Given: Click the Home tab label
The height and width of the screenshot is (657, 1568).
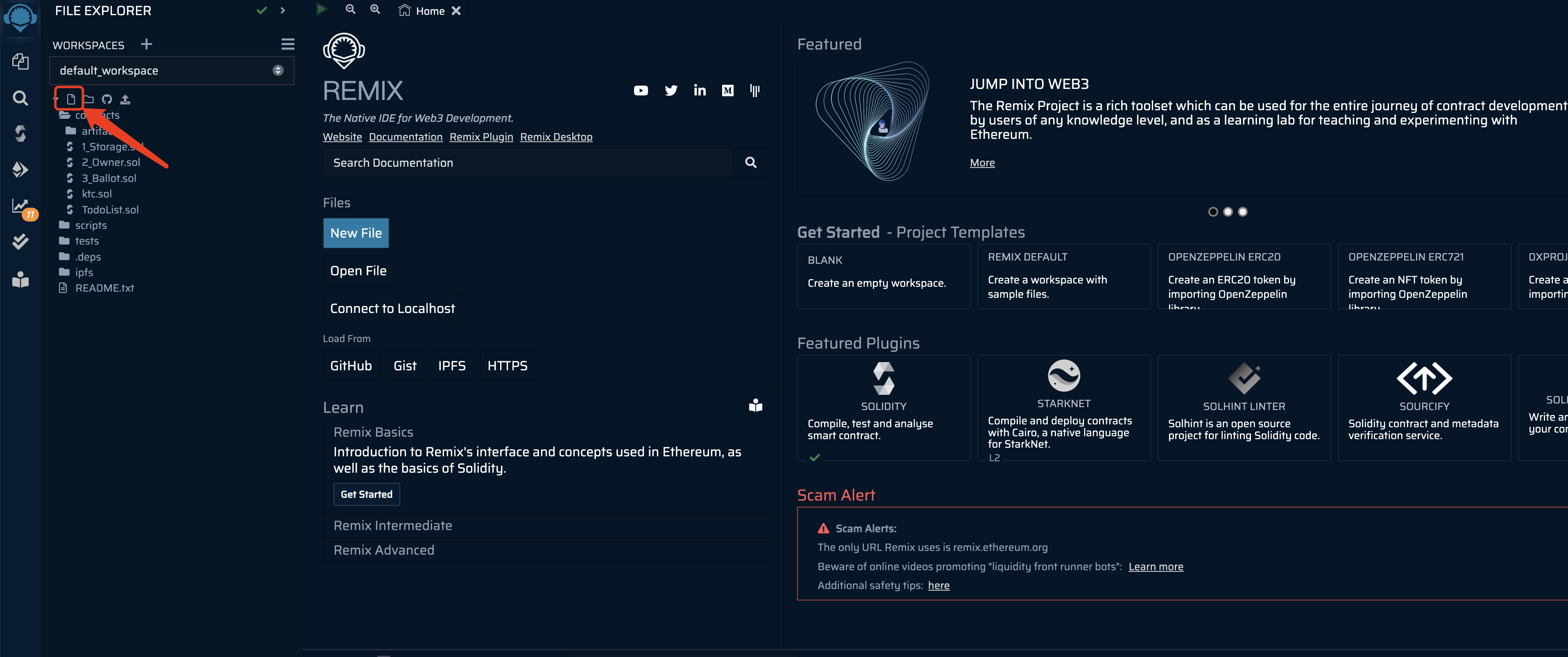Looking at the screenshot, I should click(430, 10).
